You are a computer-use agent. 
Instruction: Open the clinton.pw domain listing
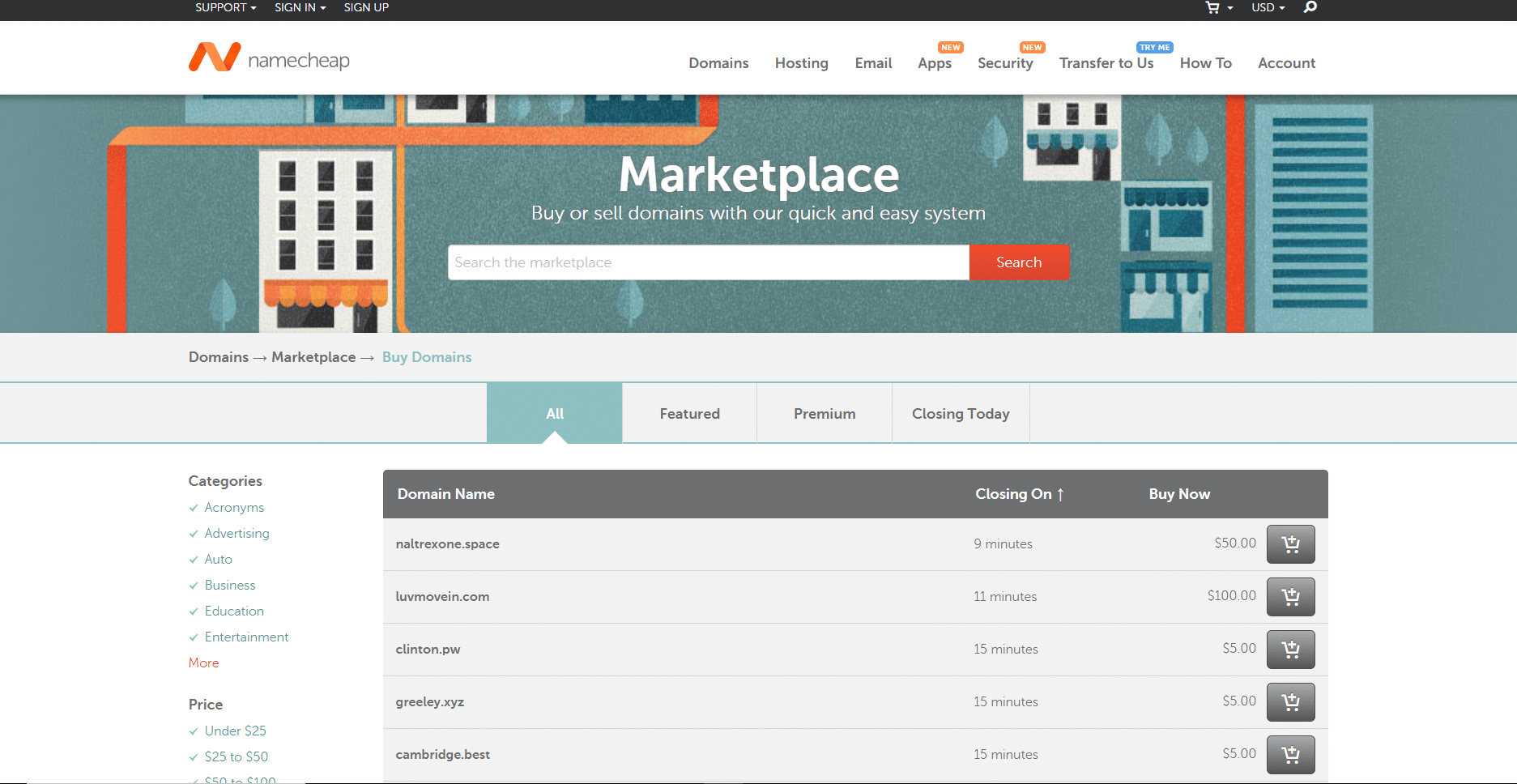click(428, 650)
